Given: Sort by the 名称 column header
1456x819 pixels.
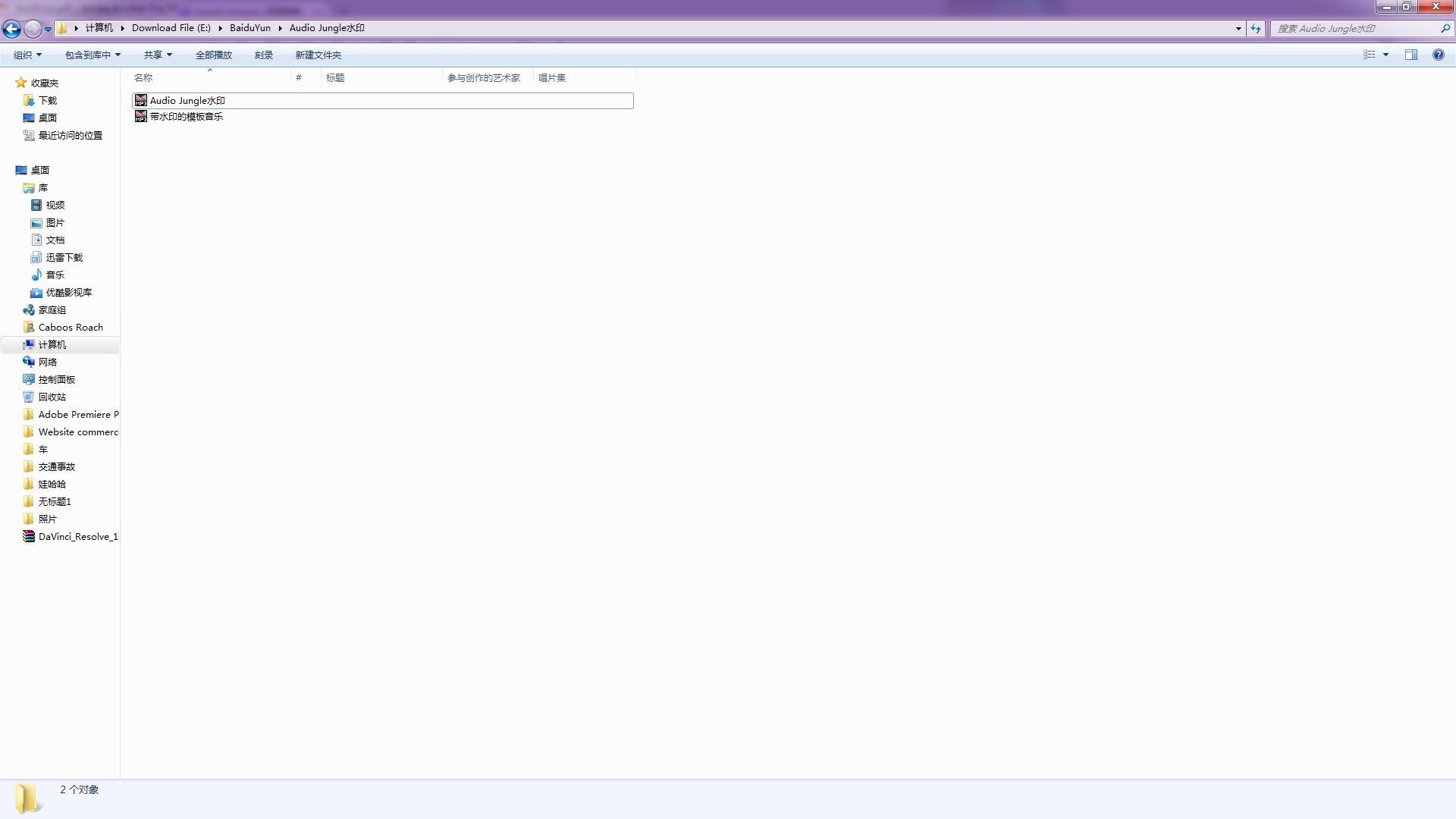Looking at the screenshot, I should pyautogui.click(x=143, y=77).
